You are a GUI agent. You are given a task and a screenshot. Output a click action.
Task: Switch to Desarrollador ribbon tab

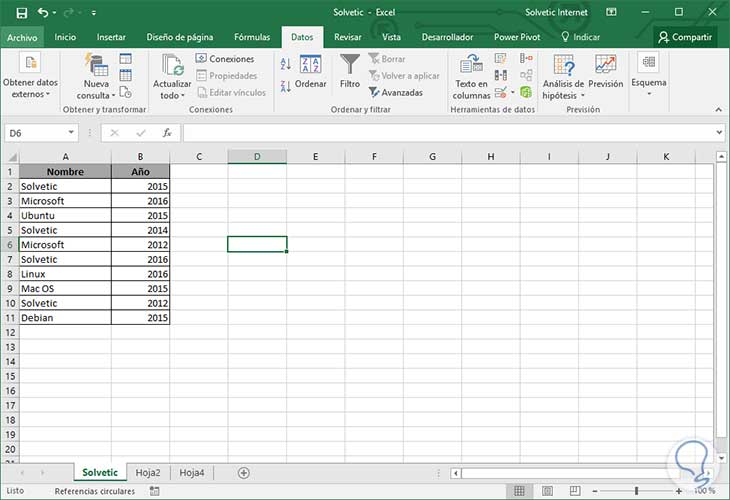(447, 37)
